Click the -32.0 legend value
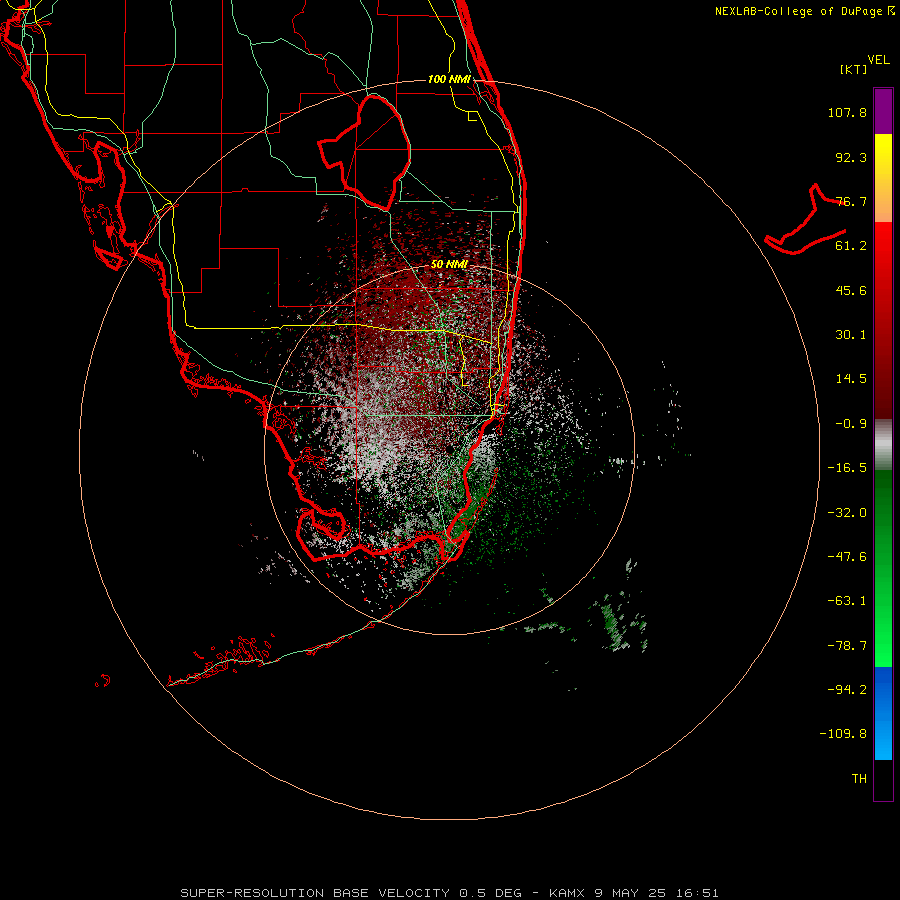Image resolution: width=900 pixels, height=900 pixels. click(847, 513)
